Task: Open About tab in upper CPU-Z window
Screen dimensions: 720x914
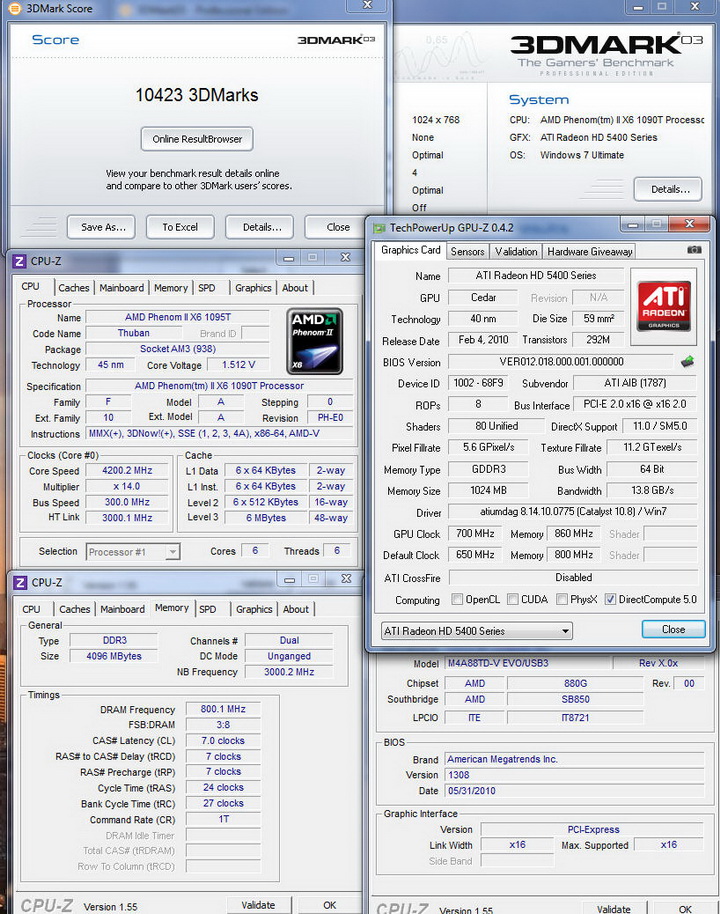Action: tap(295, 288)
